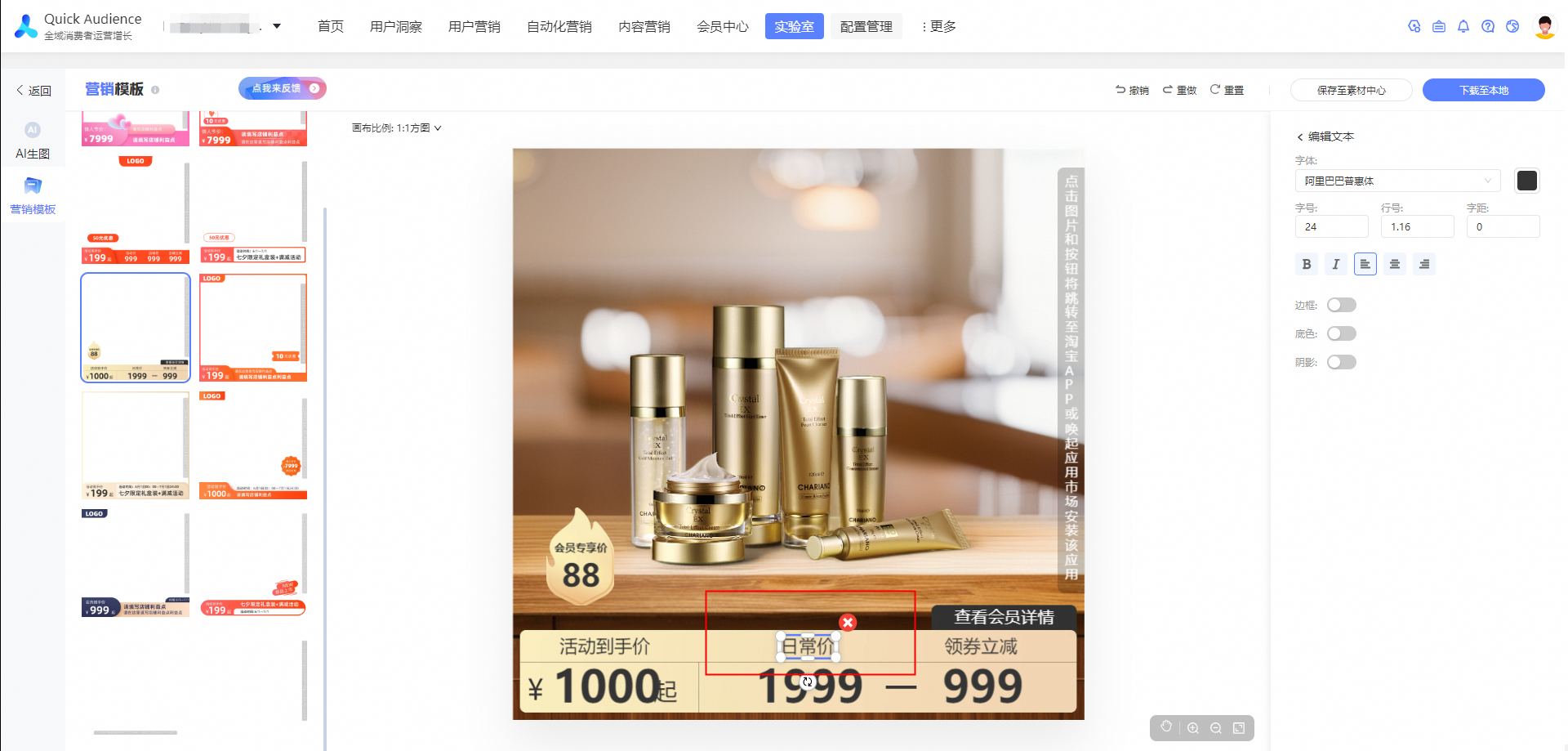Go back using the 编辑文本 chevron
Screen dimensions: 1568x751
(1300, 137)
